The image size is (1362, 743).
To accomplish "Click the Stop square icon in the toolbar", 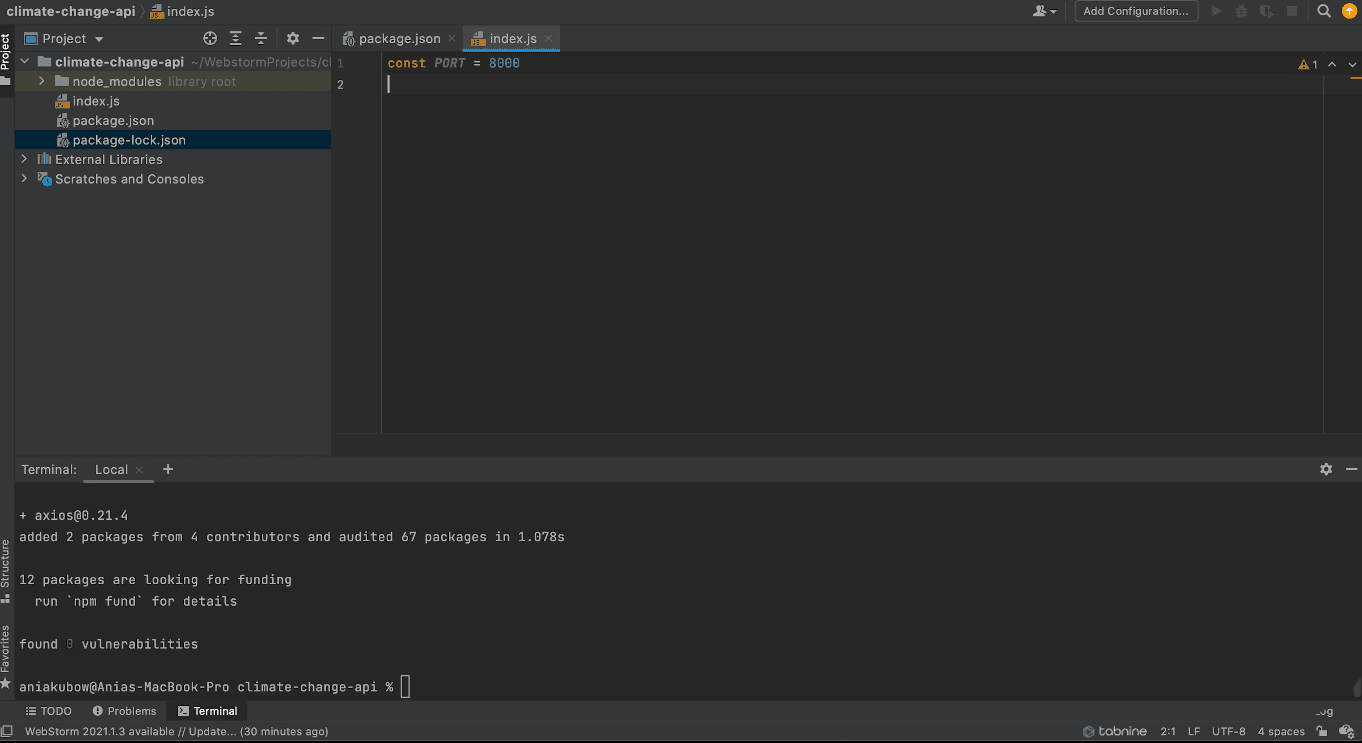I will tap(1292, 11).
